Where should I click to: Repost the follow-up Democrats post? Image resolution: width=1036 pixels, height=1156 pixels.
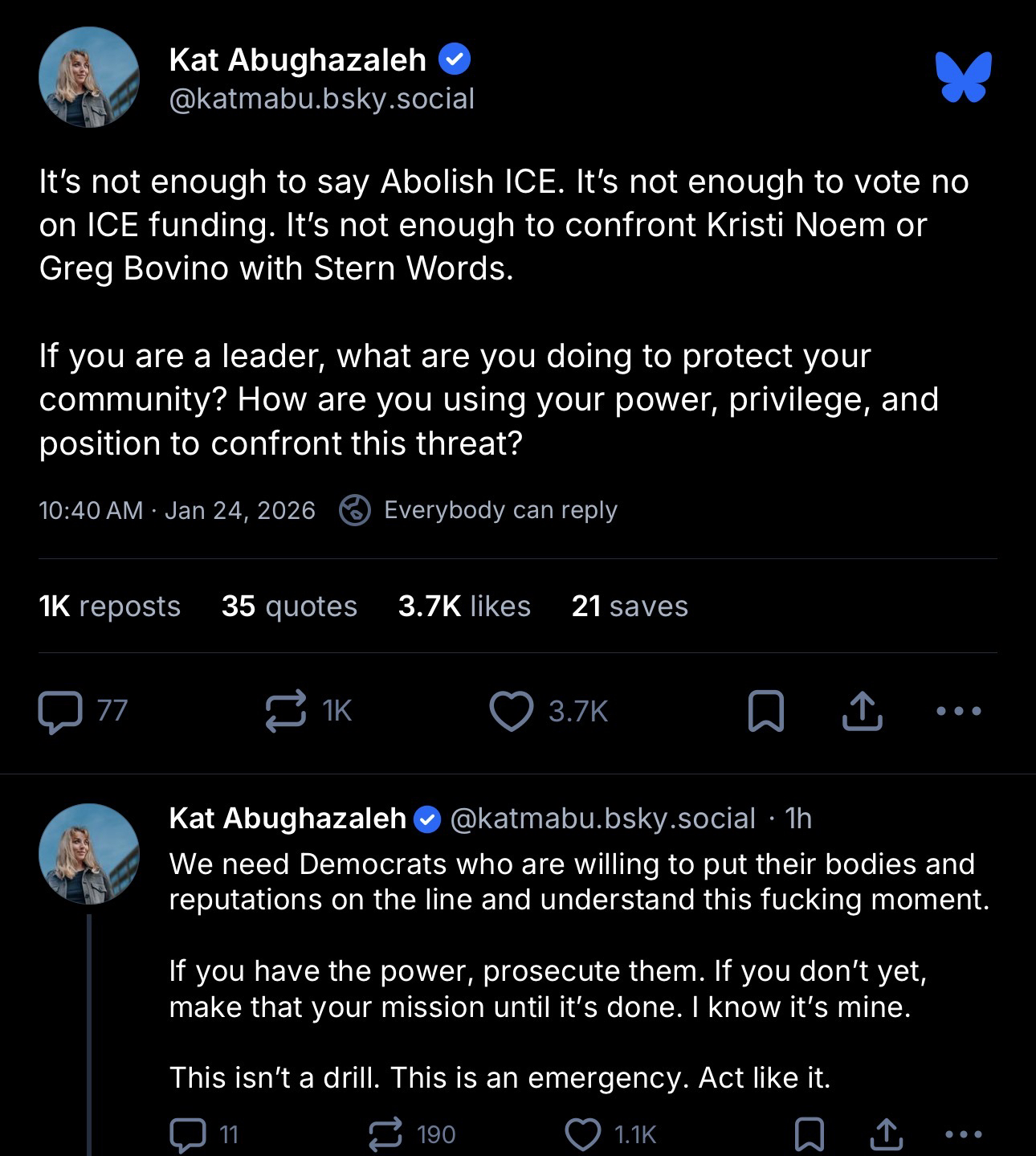(385, 1134)
